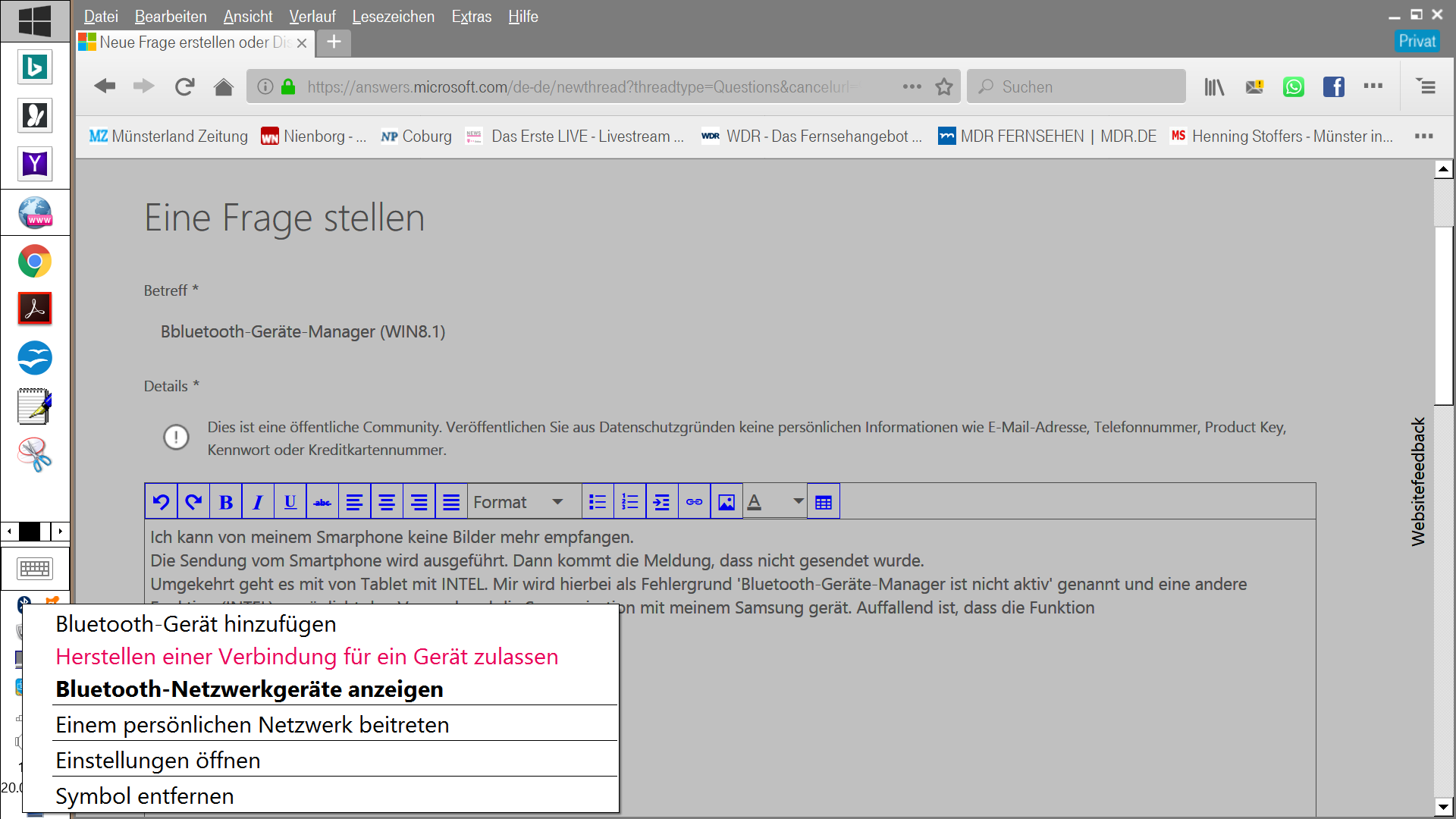Click the strikethrough formatting icon

coord(322,501)
